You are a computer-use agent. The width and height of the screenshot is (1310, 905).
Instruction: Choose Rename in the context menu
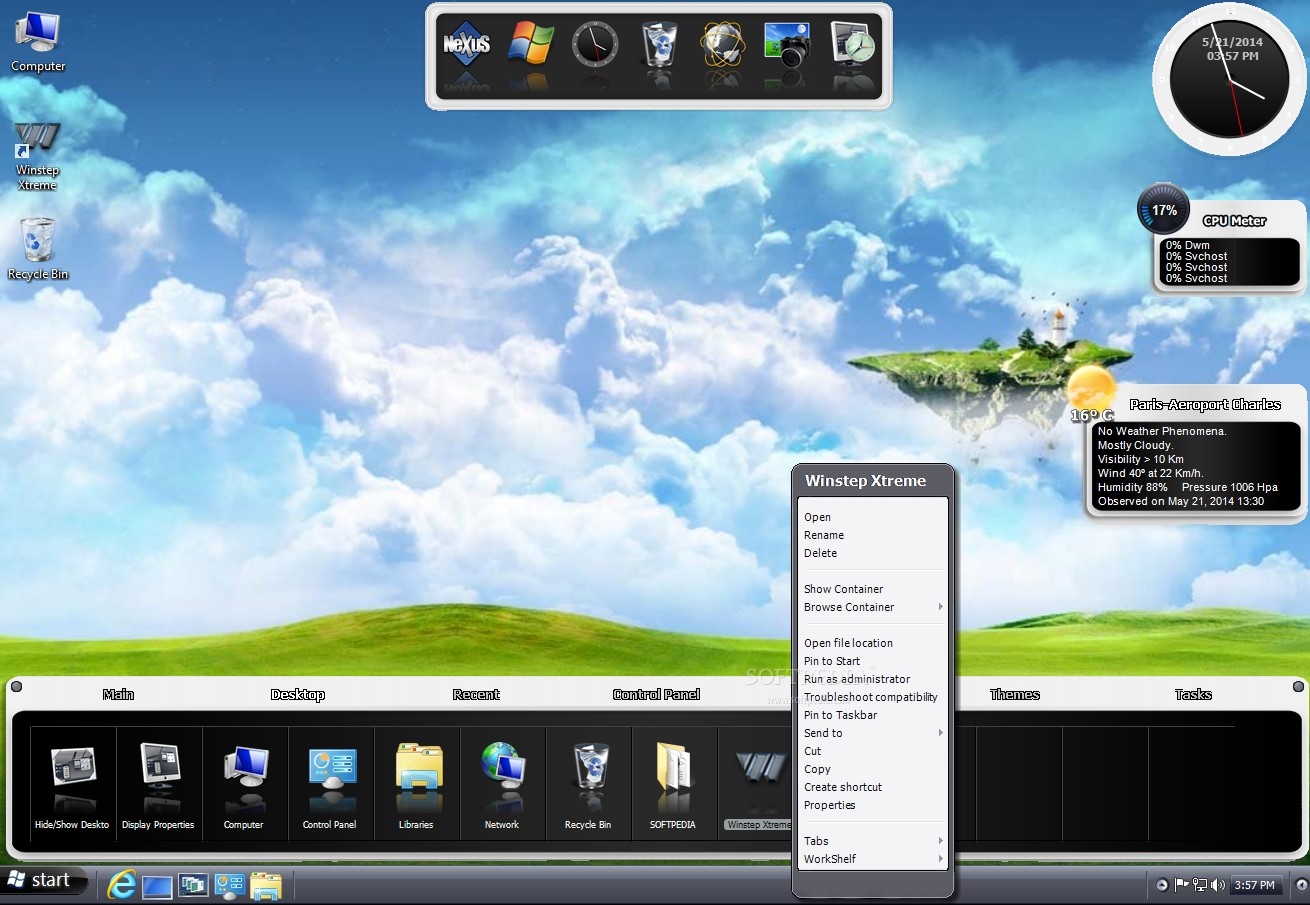click(873, 535)
